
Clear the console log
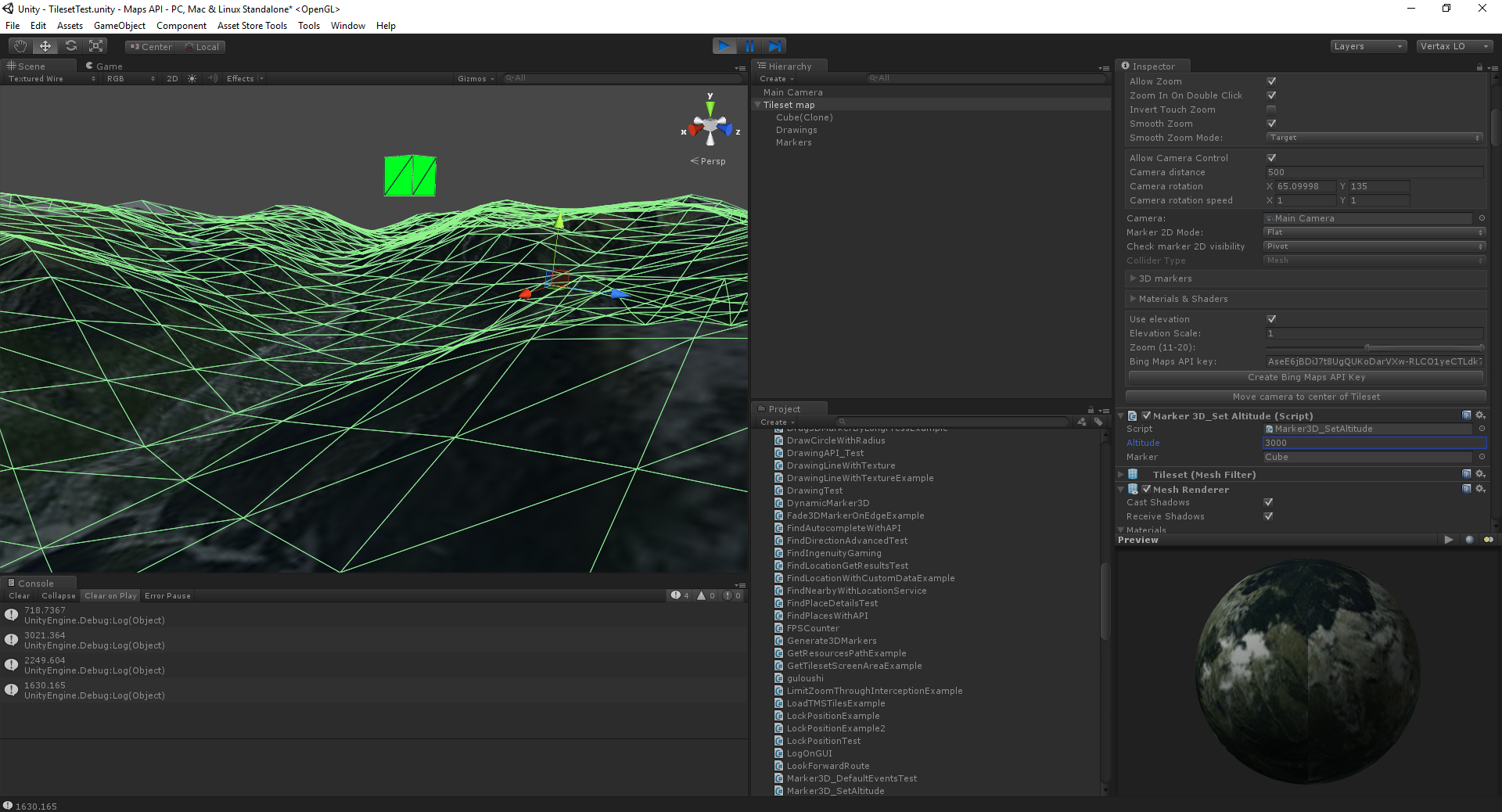tap(20, 596)
